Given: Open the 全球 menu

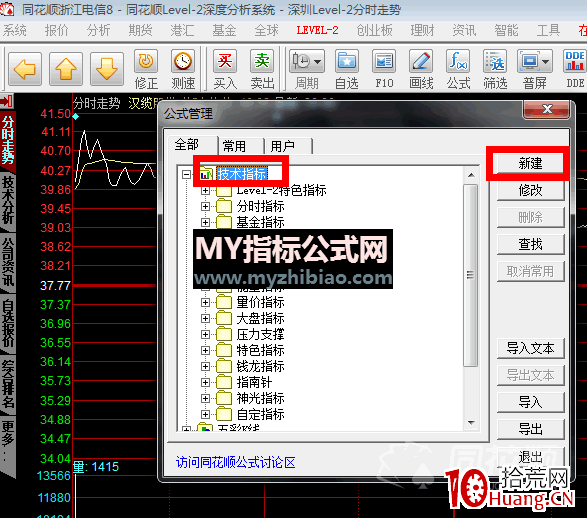Looking at the screenshot, I should tap(266, 30).
